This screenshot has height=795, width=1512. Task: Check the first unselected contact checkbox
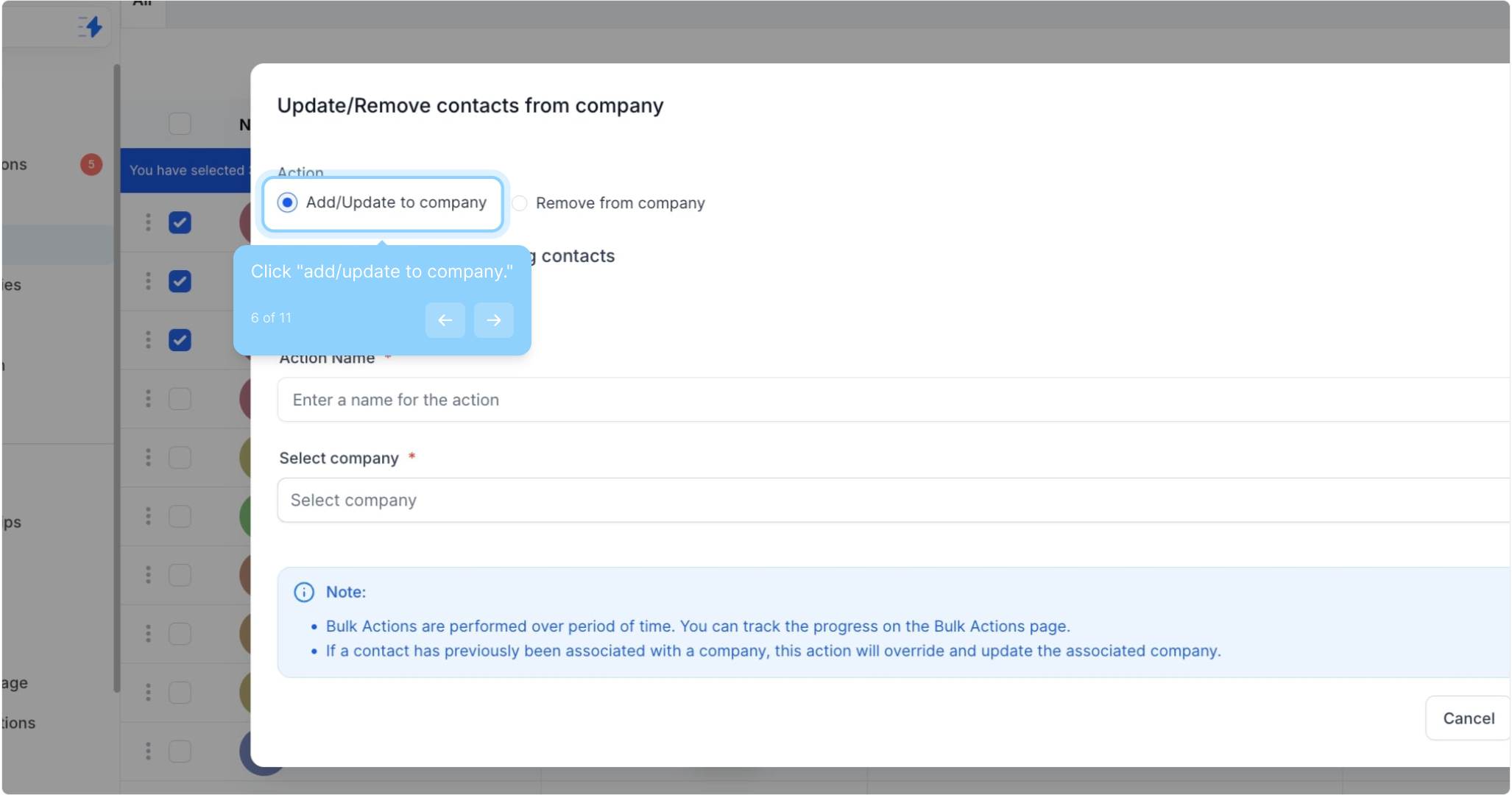(180, 399)
